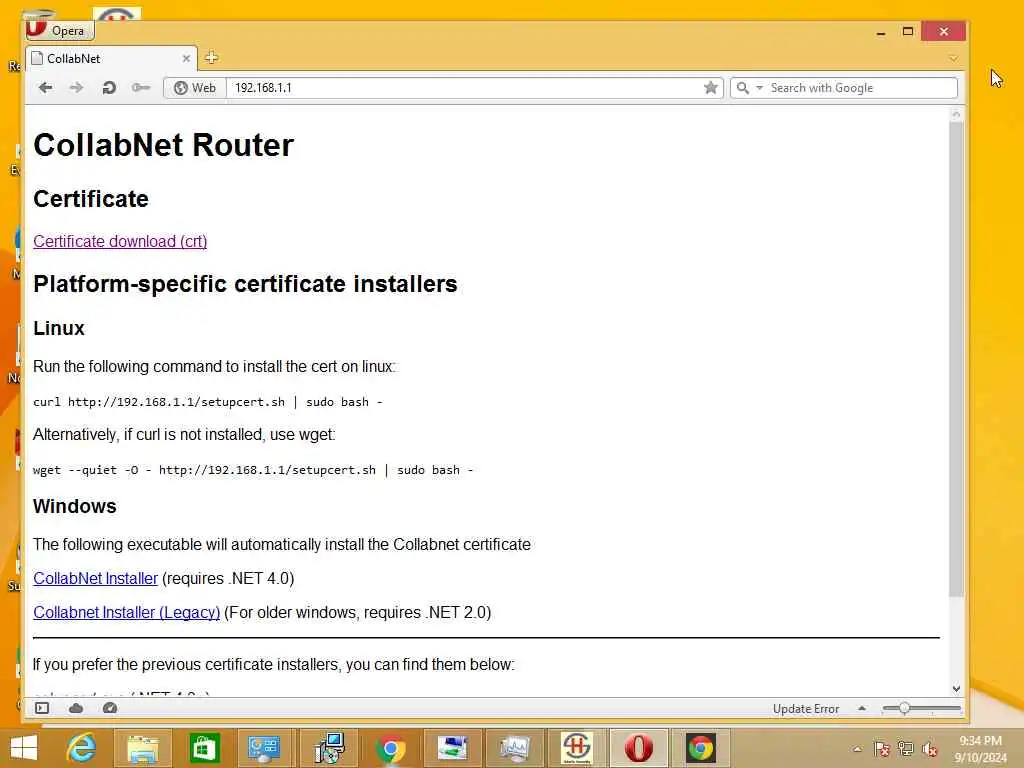Screen dimensions: 1024x768
Task: Maximize the Opera window
Action: [x=908, y=31]
